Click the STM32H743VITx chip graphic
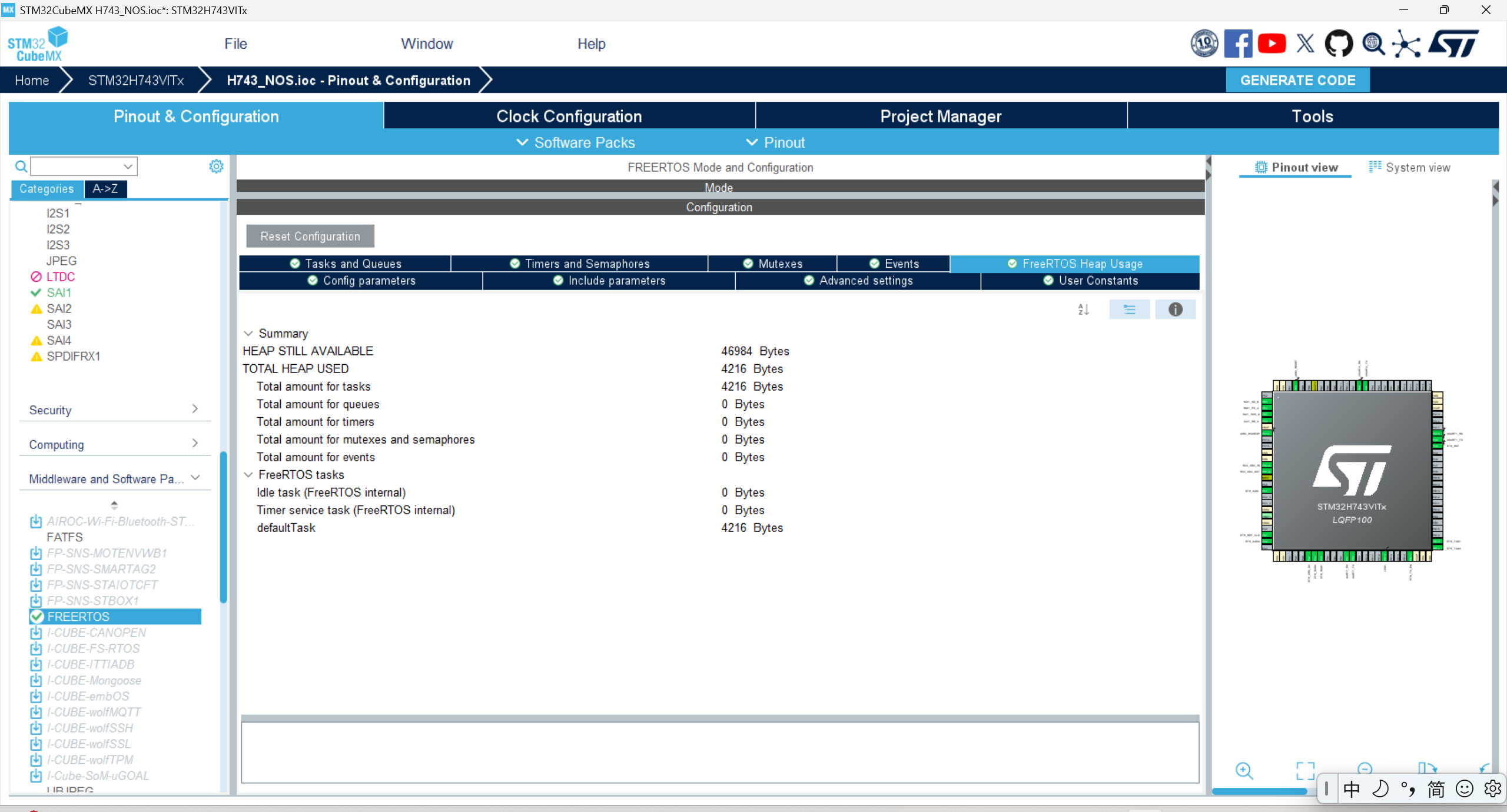 (x=1352, y=471)
